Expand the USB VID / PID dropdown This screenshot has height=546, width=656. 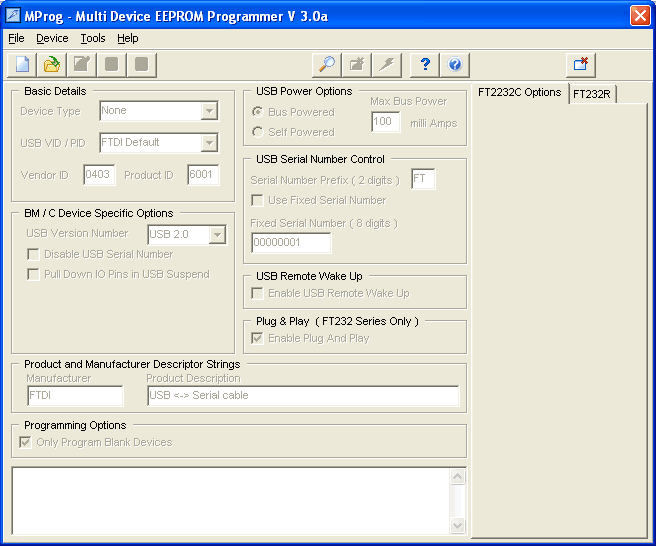coord(209,143)
